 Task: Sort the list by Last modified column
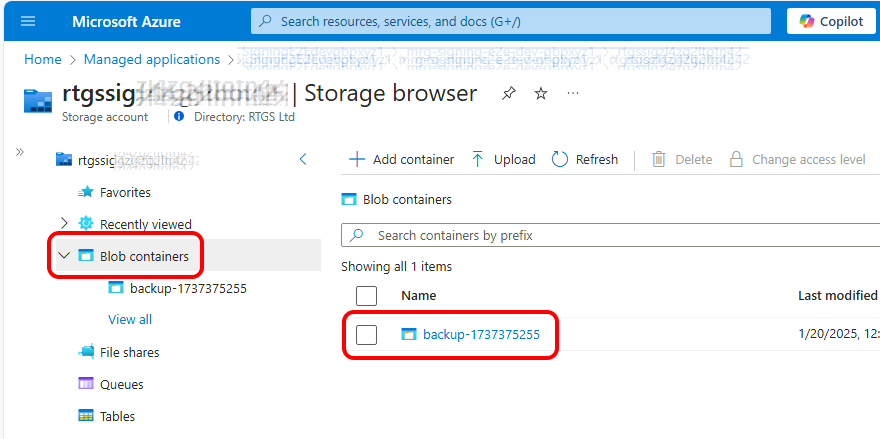(x=837, y=295)
